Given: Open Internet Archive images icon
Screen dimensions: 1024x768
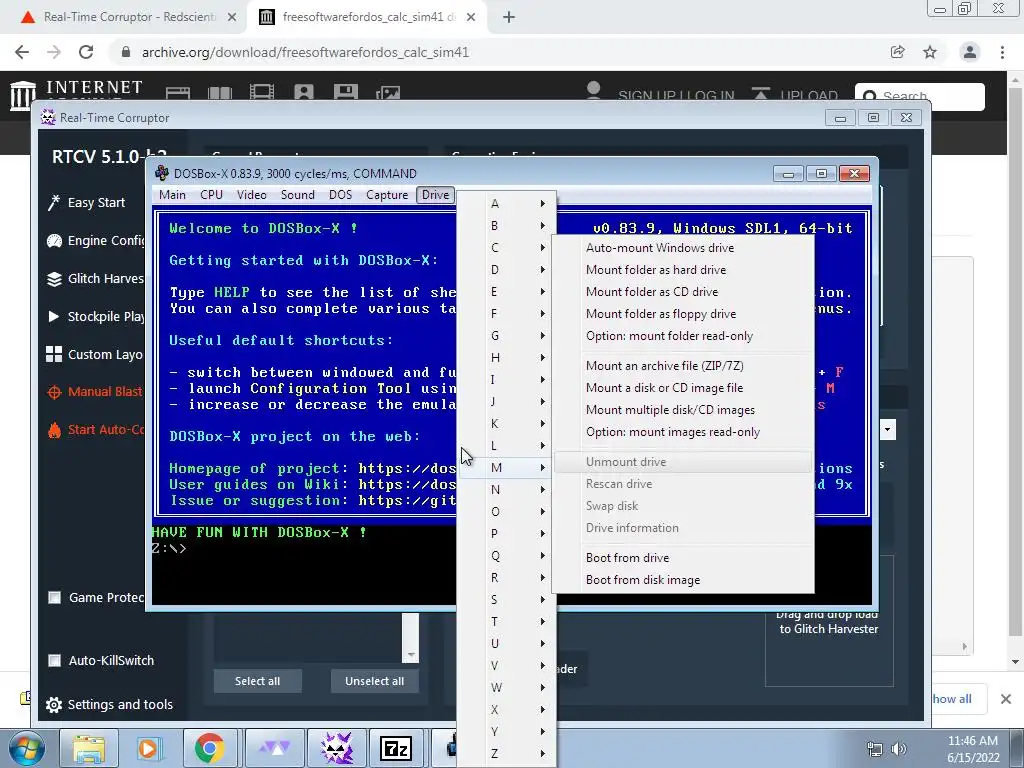Looking at the screenshot, I should pyautogui.click(x=388, y=93).
